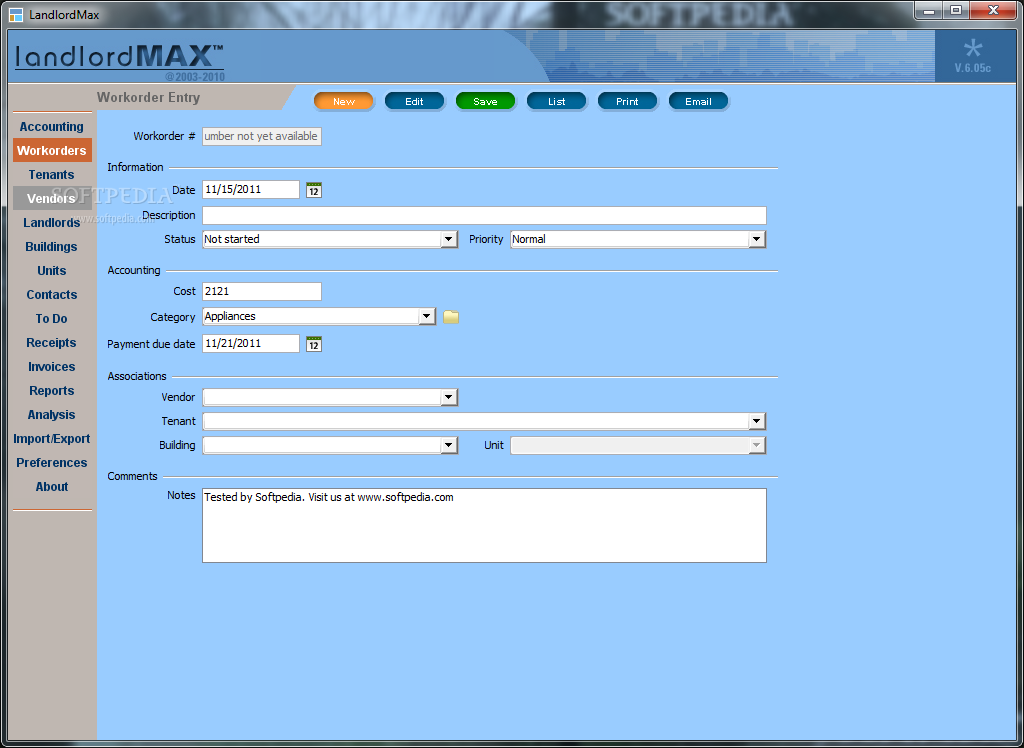Click the Date input field
1024x748 pixels.
tap(251, 189)
